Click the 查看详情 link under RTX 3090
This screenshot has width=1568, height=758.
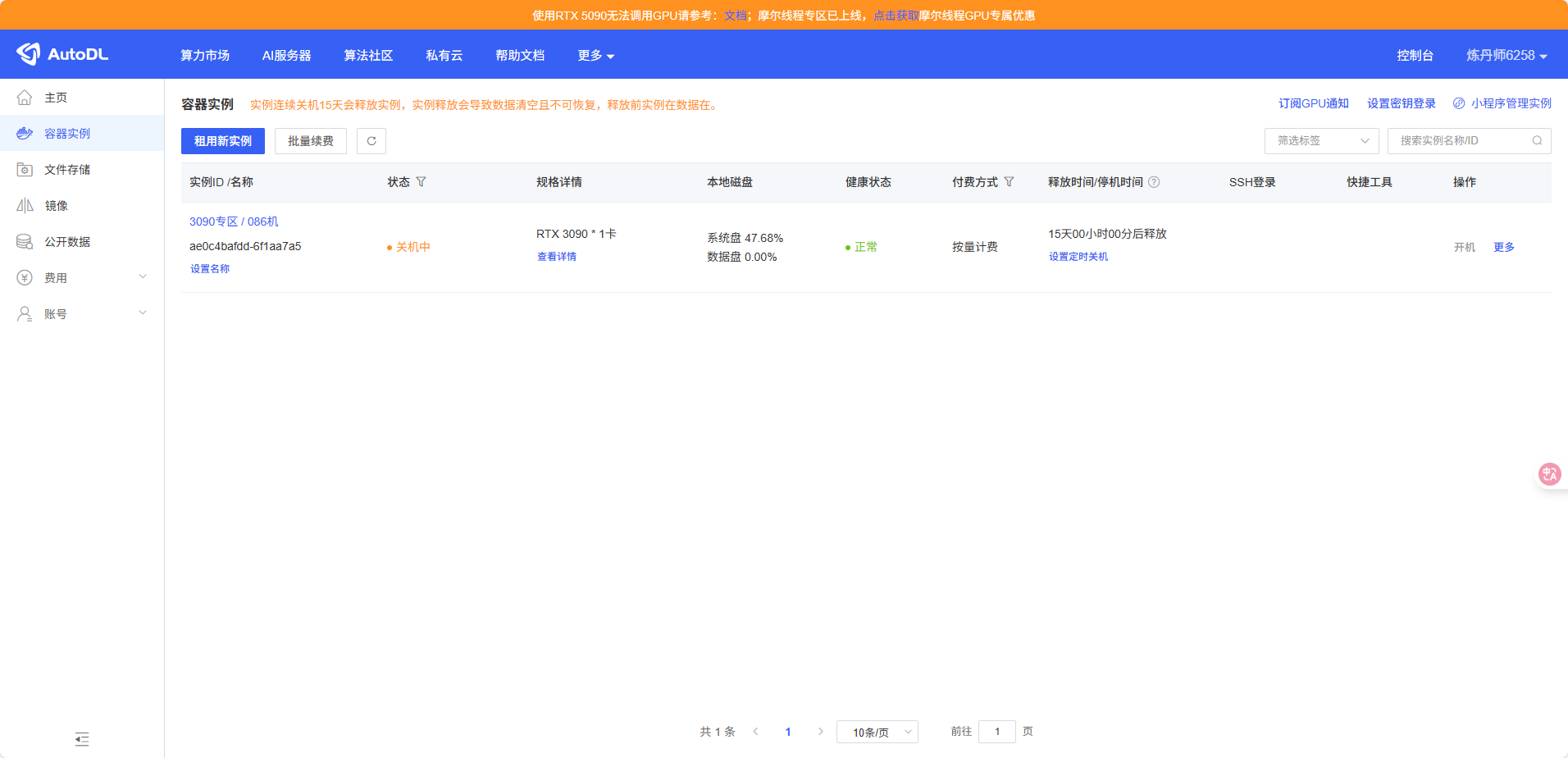coord(556,257)
